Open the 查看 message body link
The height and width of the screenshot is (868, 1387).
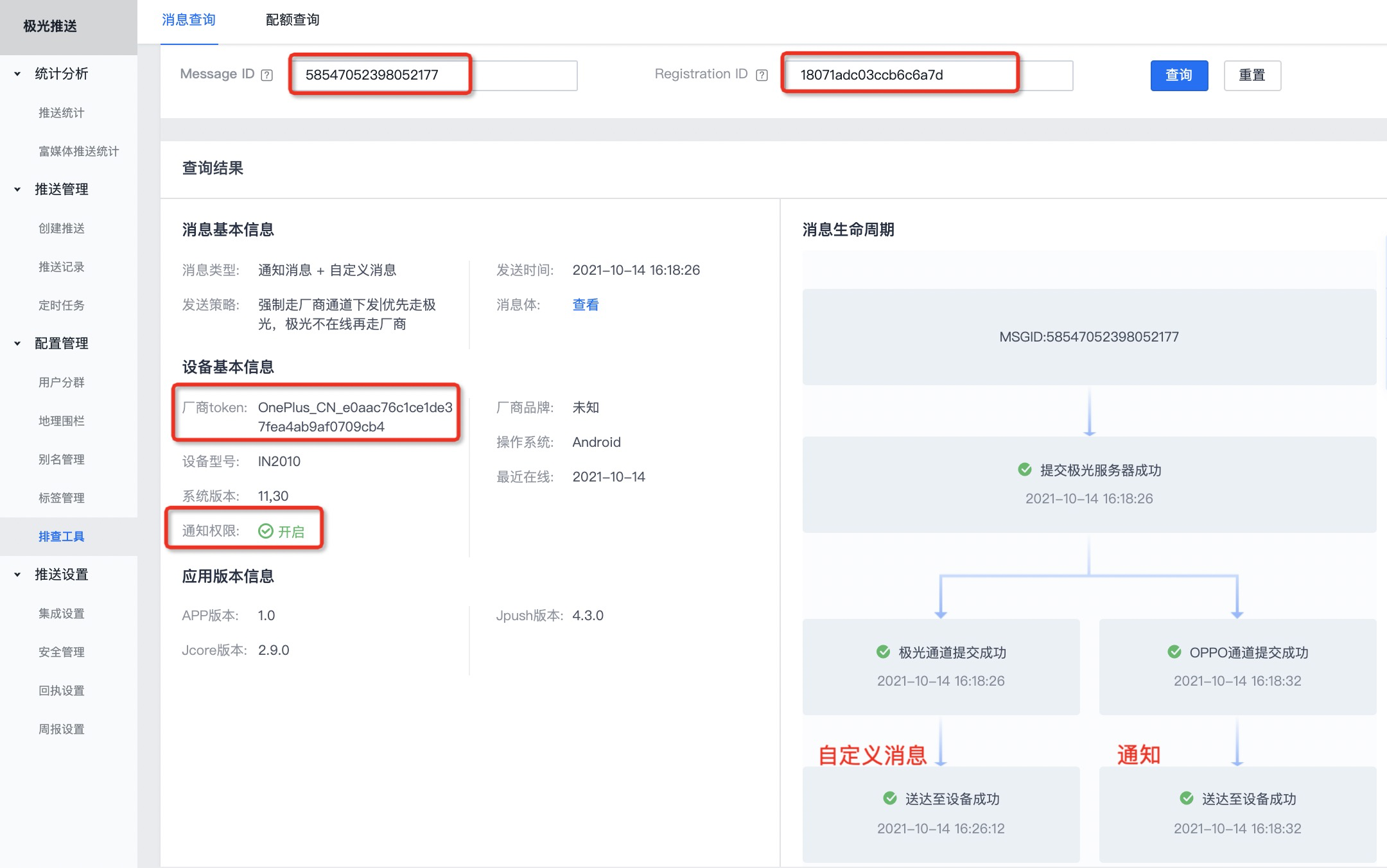click(585, 305)
